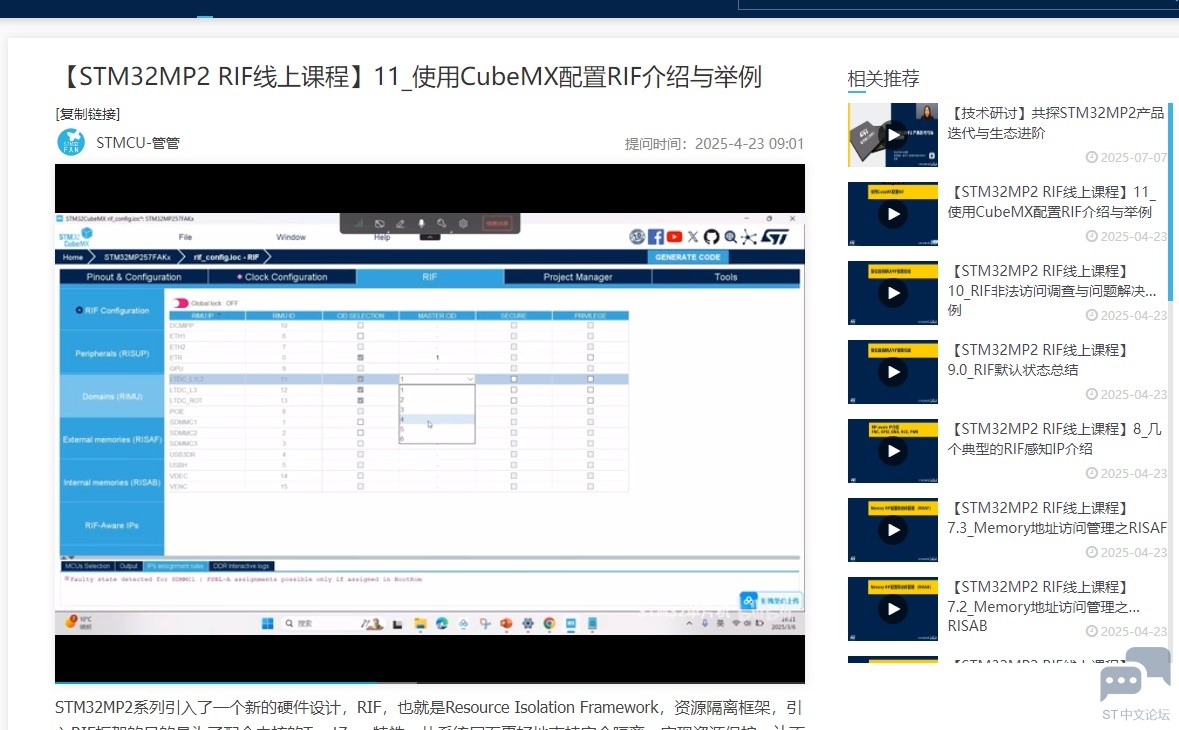Open the DDR interactive logs tab

(241, 565)
